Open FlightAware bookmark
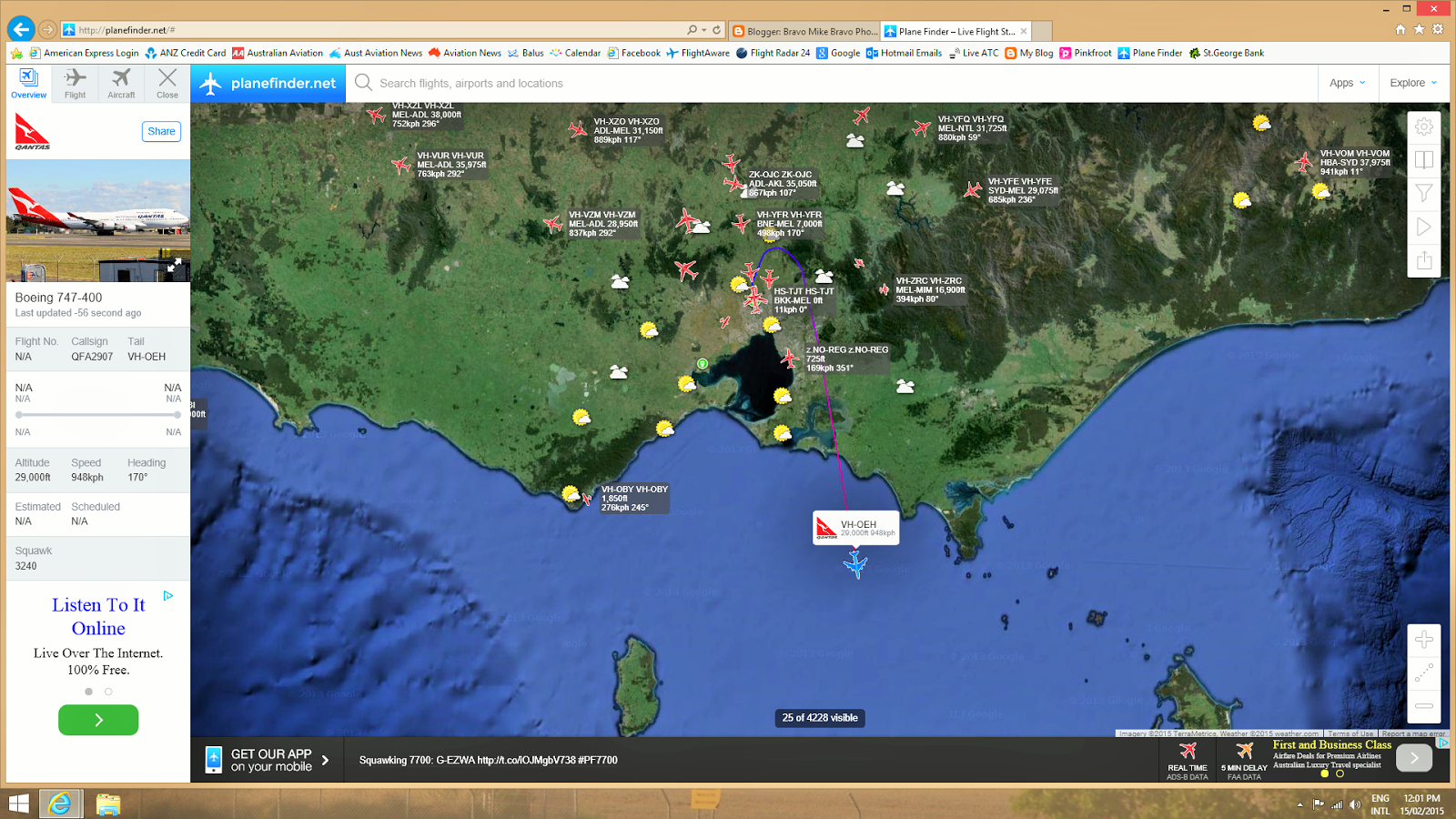1456x819 pixels. [x=698, y=53]
